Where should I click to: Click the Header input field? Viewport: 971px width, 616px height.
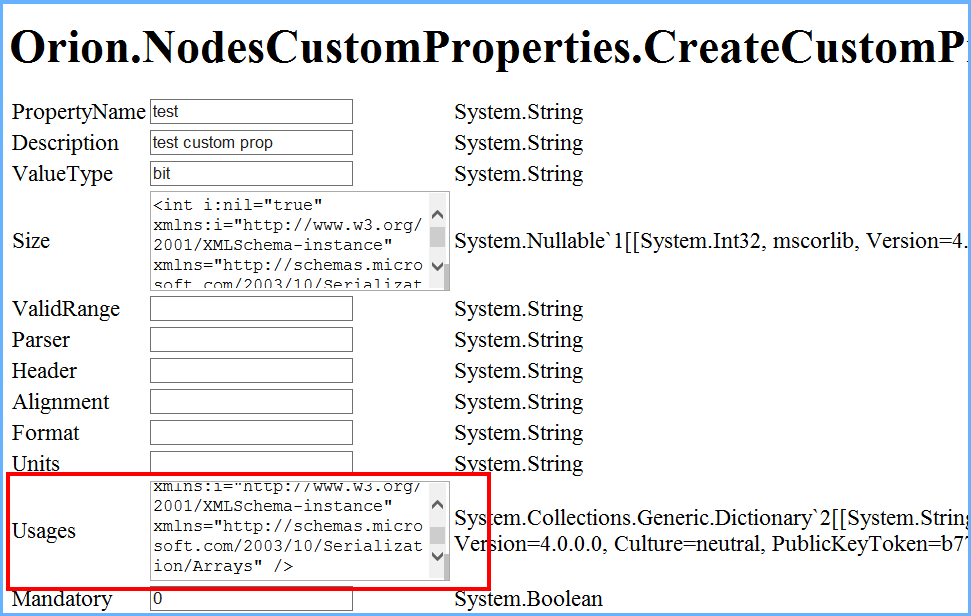pyautogui.click(x=251, y=370)
